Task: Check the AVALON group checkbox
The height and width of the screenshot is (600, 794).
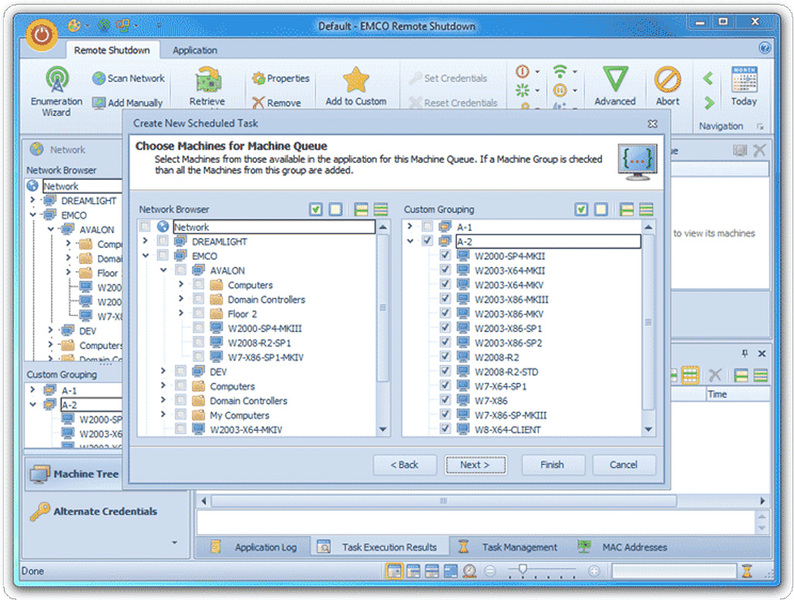Action: click(x=181, y=270)
